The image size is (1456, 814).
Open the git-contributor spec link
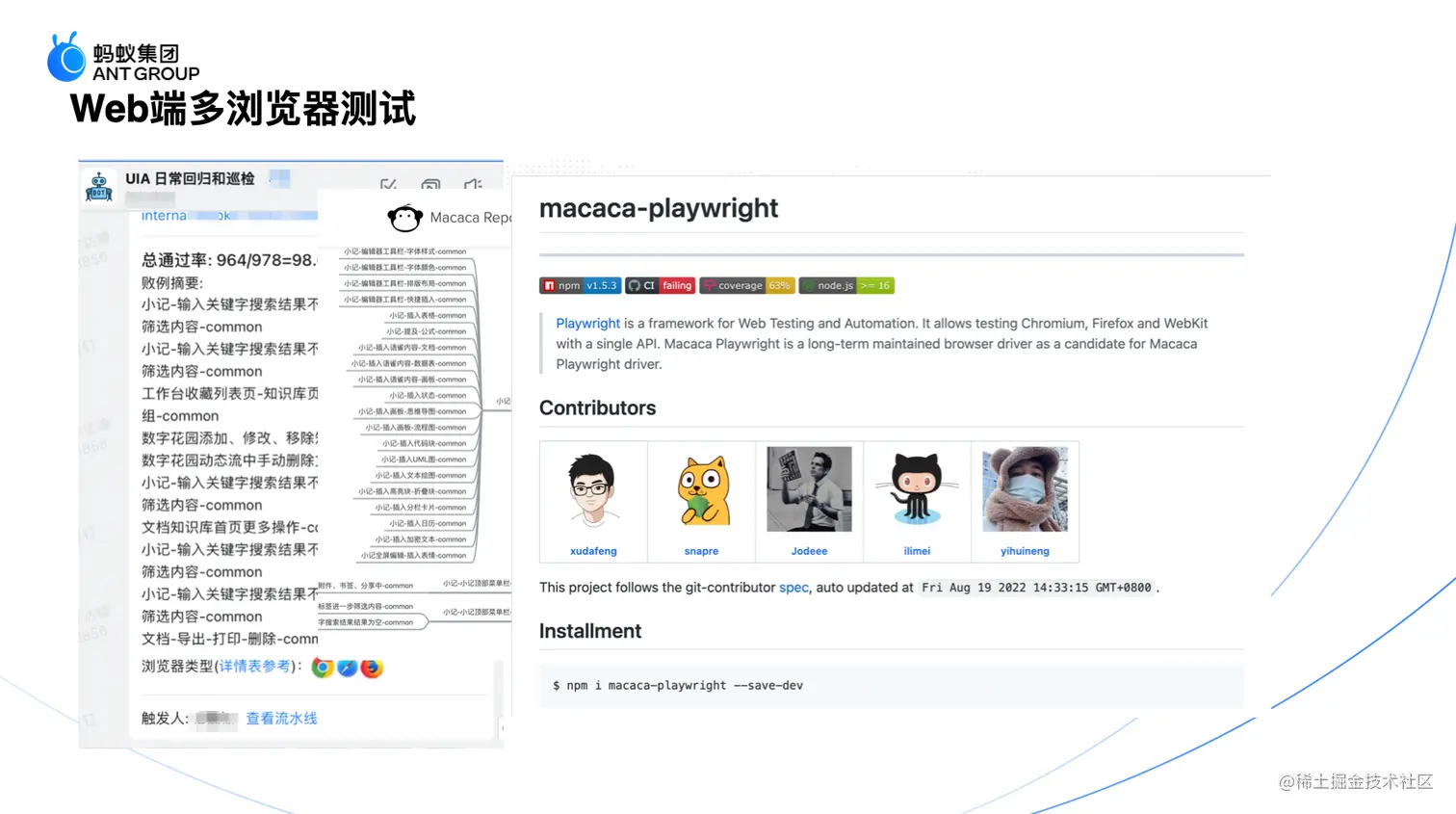pos(793,588)
